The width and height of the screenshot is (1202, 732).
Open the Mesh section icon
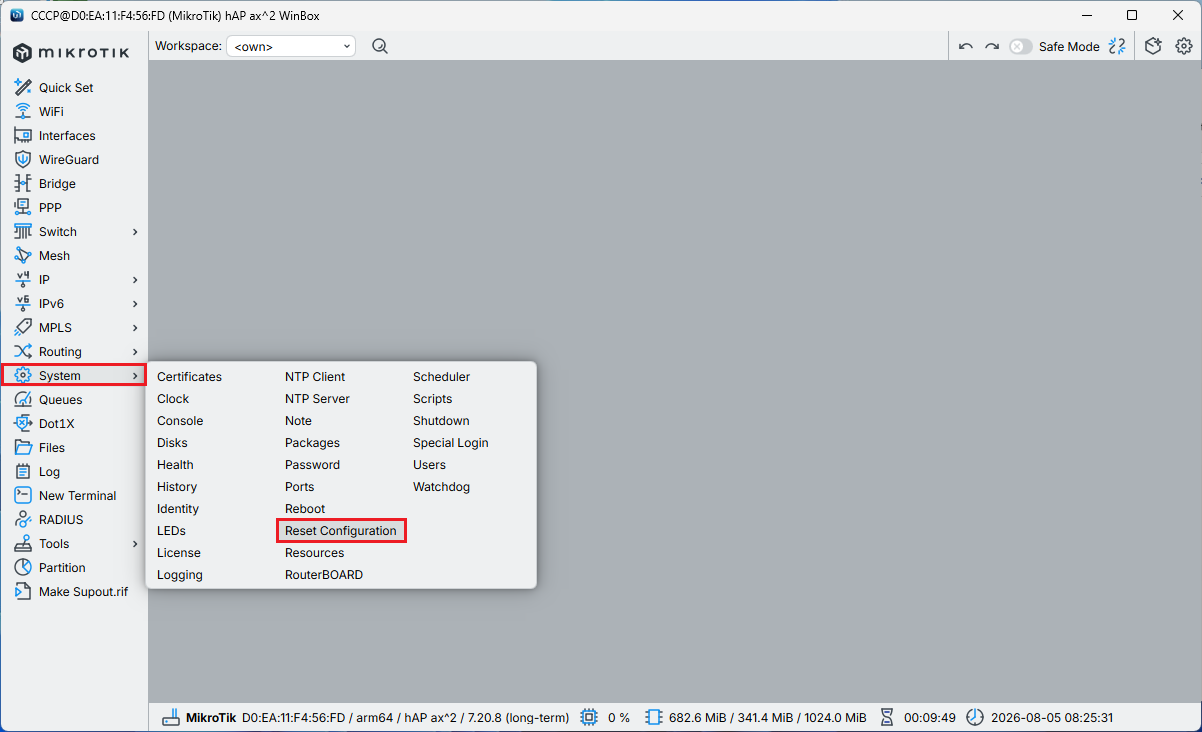tap(23, 256)
